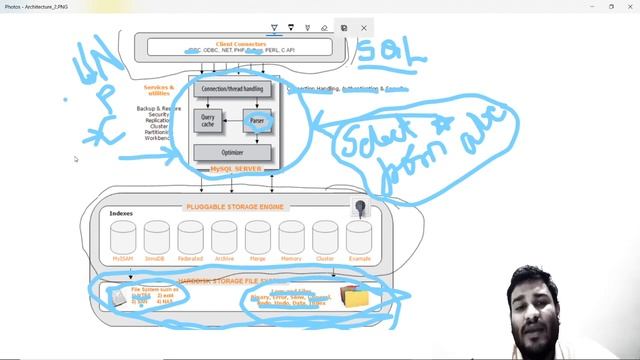Save a copy of the drawing
Image resolution: width=640 pixels, height=360 pixels.
click(344, 28)
